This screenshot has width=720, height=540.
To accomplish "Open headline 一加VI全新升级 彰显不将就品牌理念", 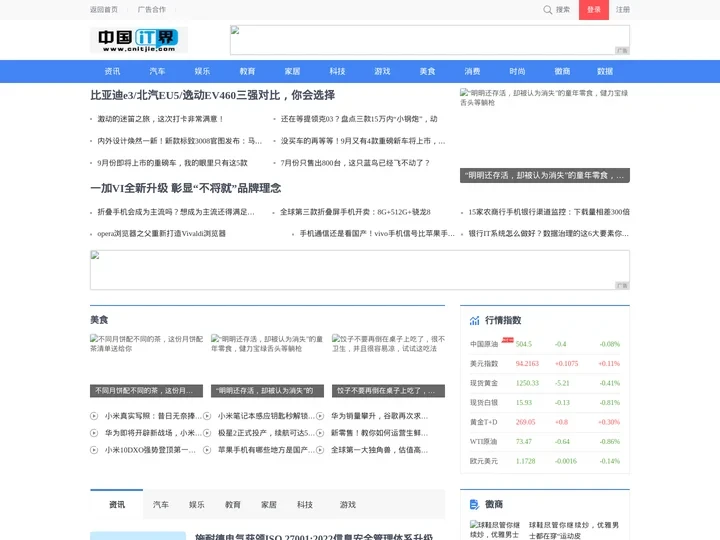I will (186, 188).
